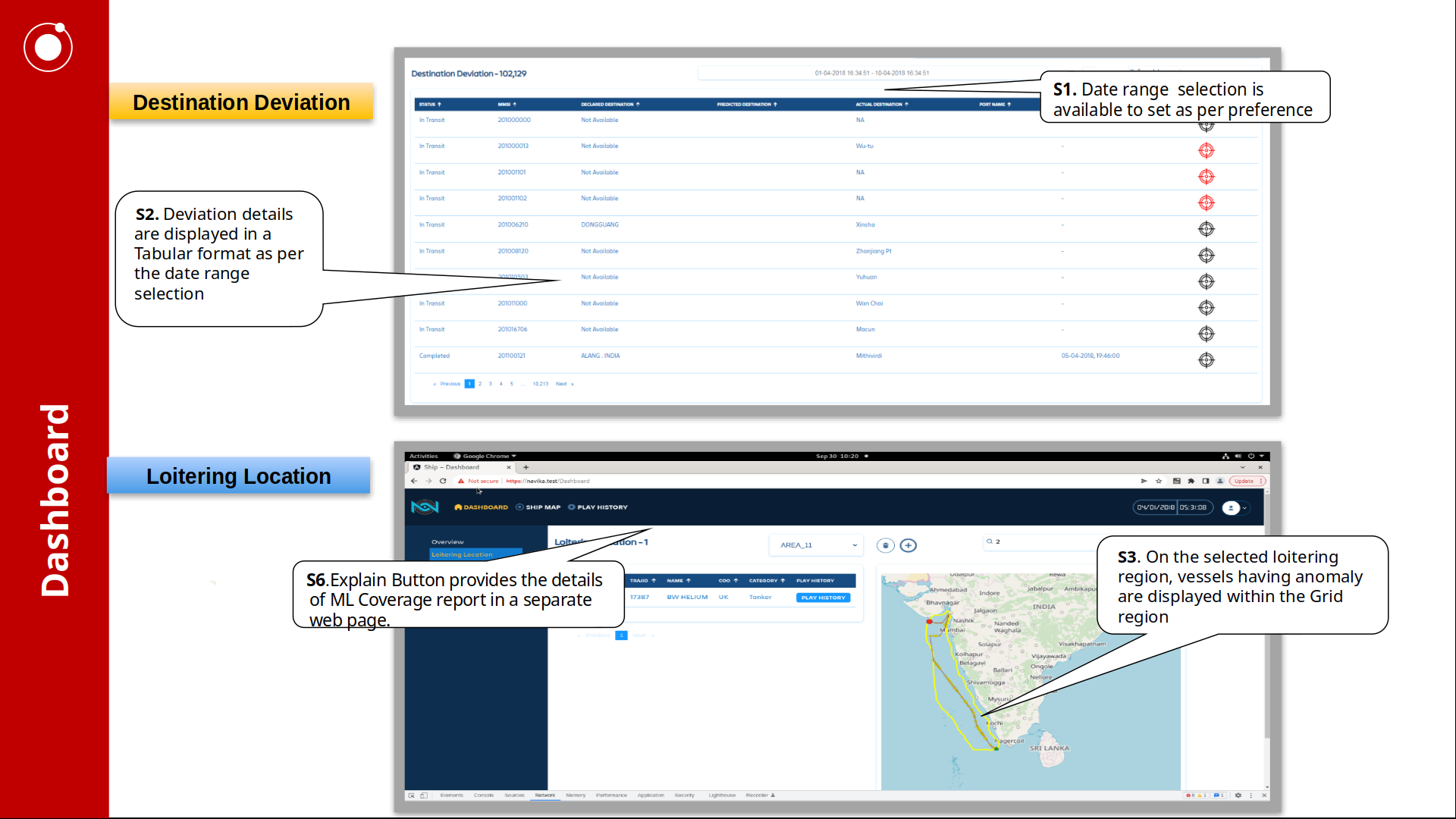Open Chrome profile avatar icon
The height and width of the screenshot is (819, 1456).
pos(1219,481)
